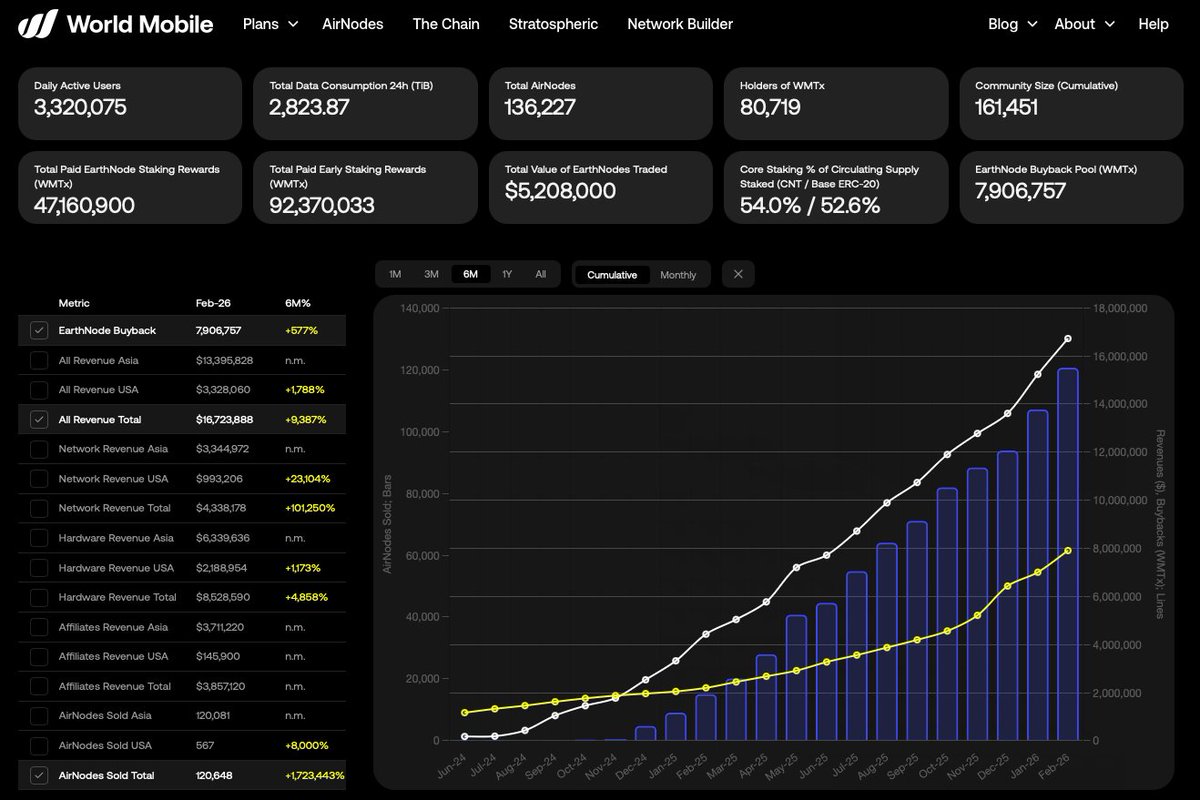This screenshot has width=1200, height=800.
Task: Enable the Network Revenue Total checkbox
Action: [40, 508]
